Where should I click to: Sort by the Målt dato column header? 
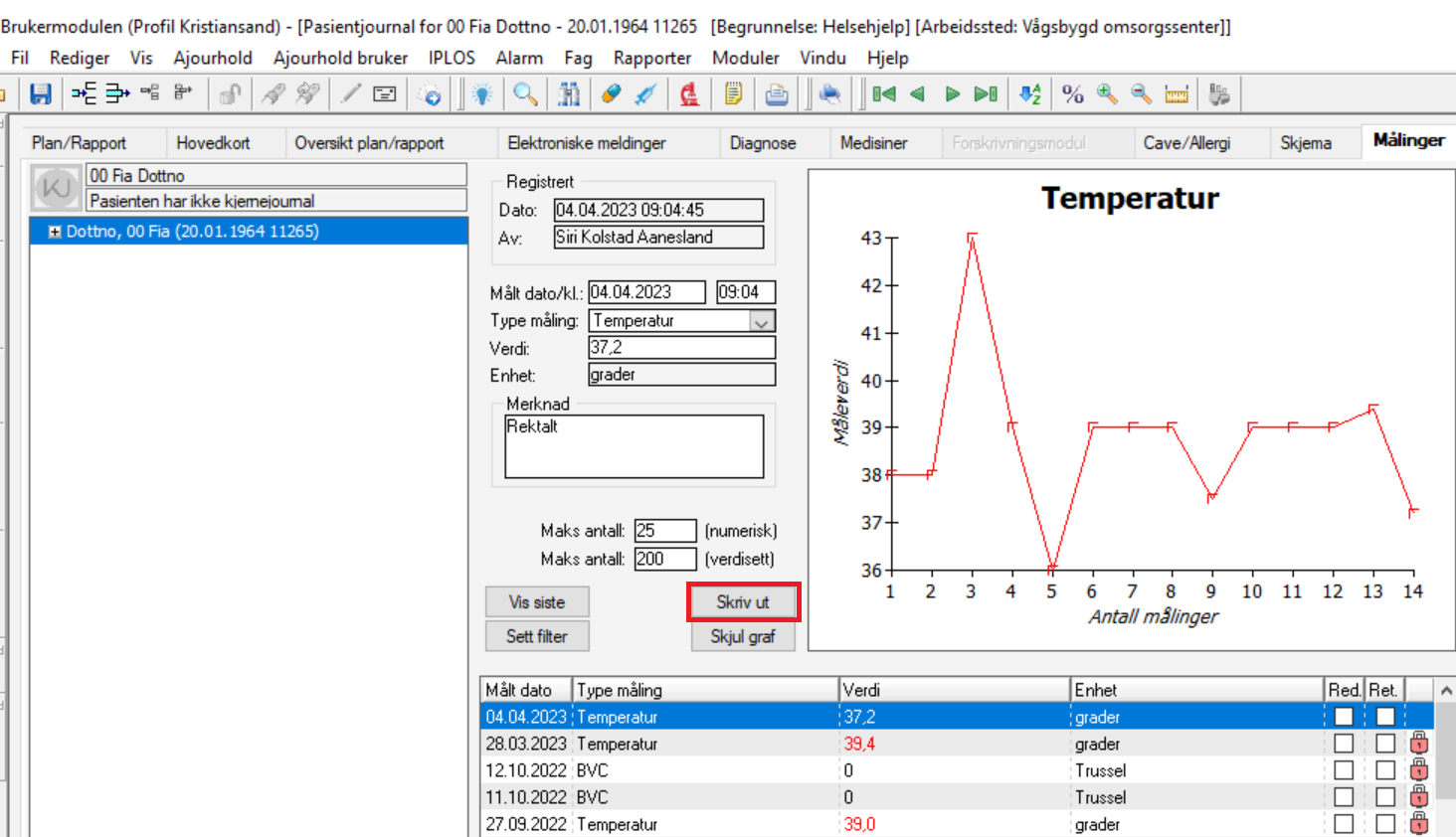(527, 690)
